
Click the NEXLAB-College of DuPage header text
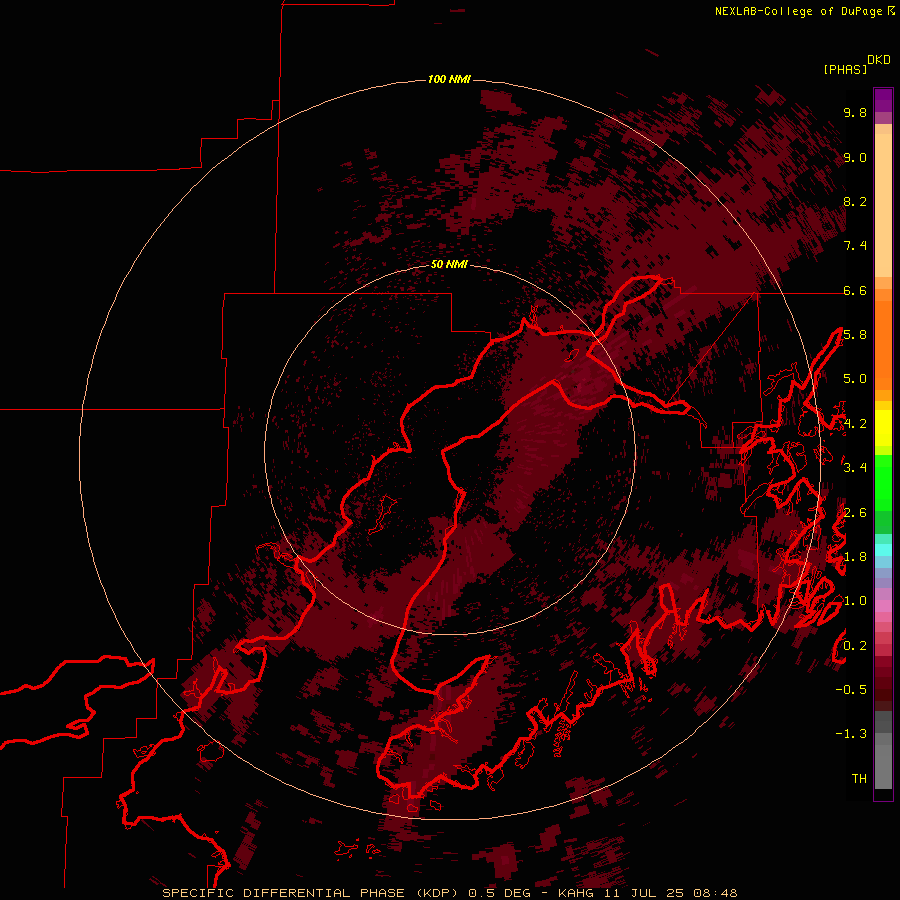tap(798, 11)
